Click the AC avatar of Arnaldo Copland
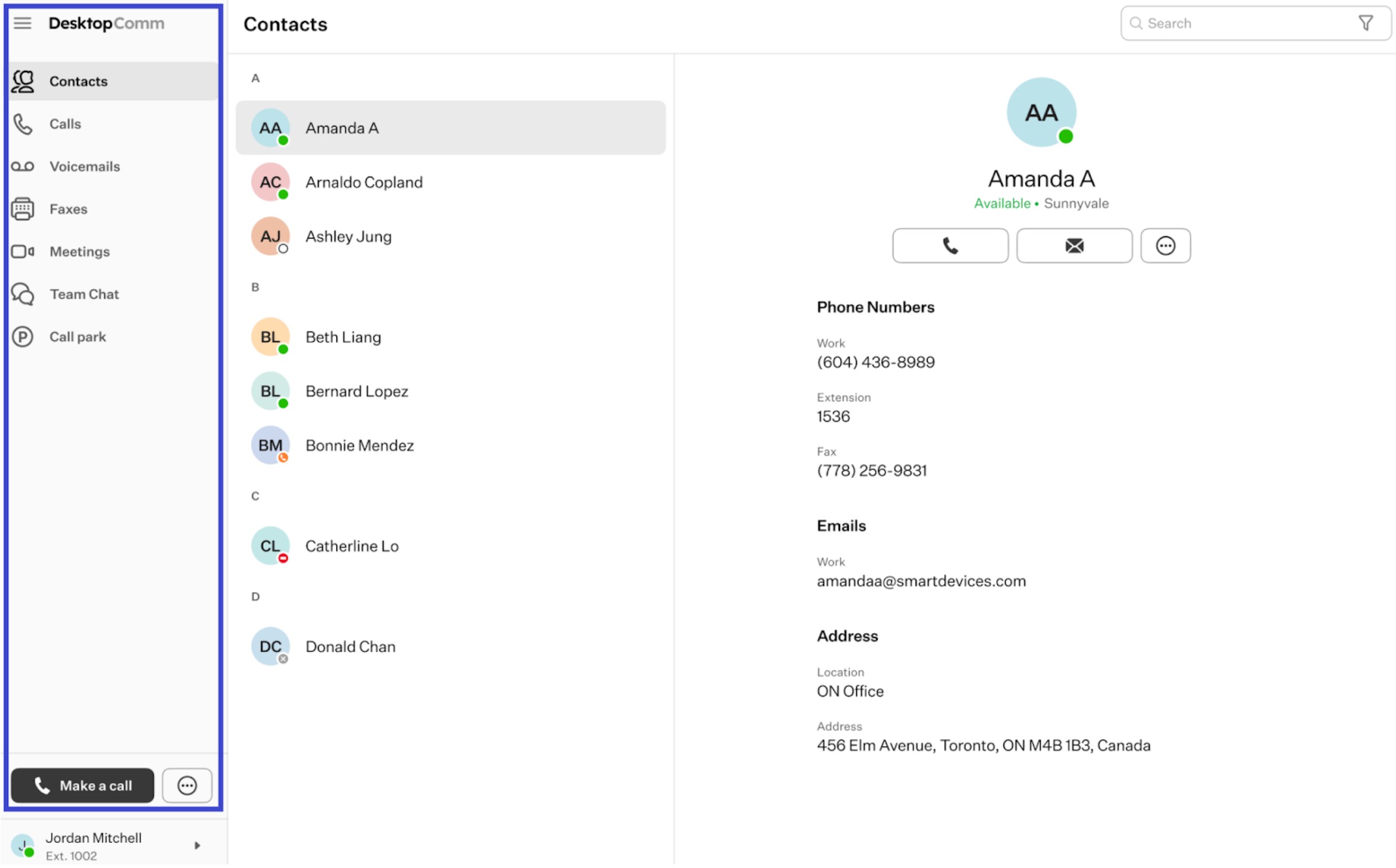The width and height of the screenshot is (1396, 868). (x=270, y=182)
